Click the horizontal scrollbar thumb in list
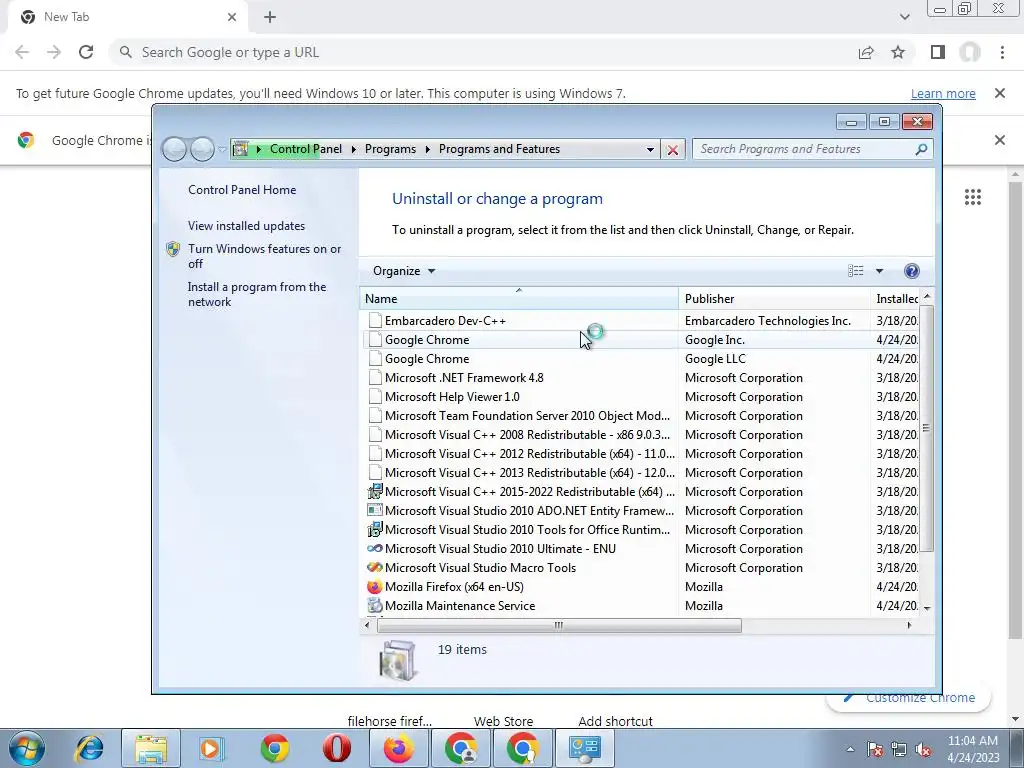The image size is (1024, 768). pos(559,626)
